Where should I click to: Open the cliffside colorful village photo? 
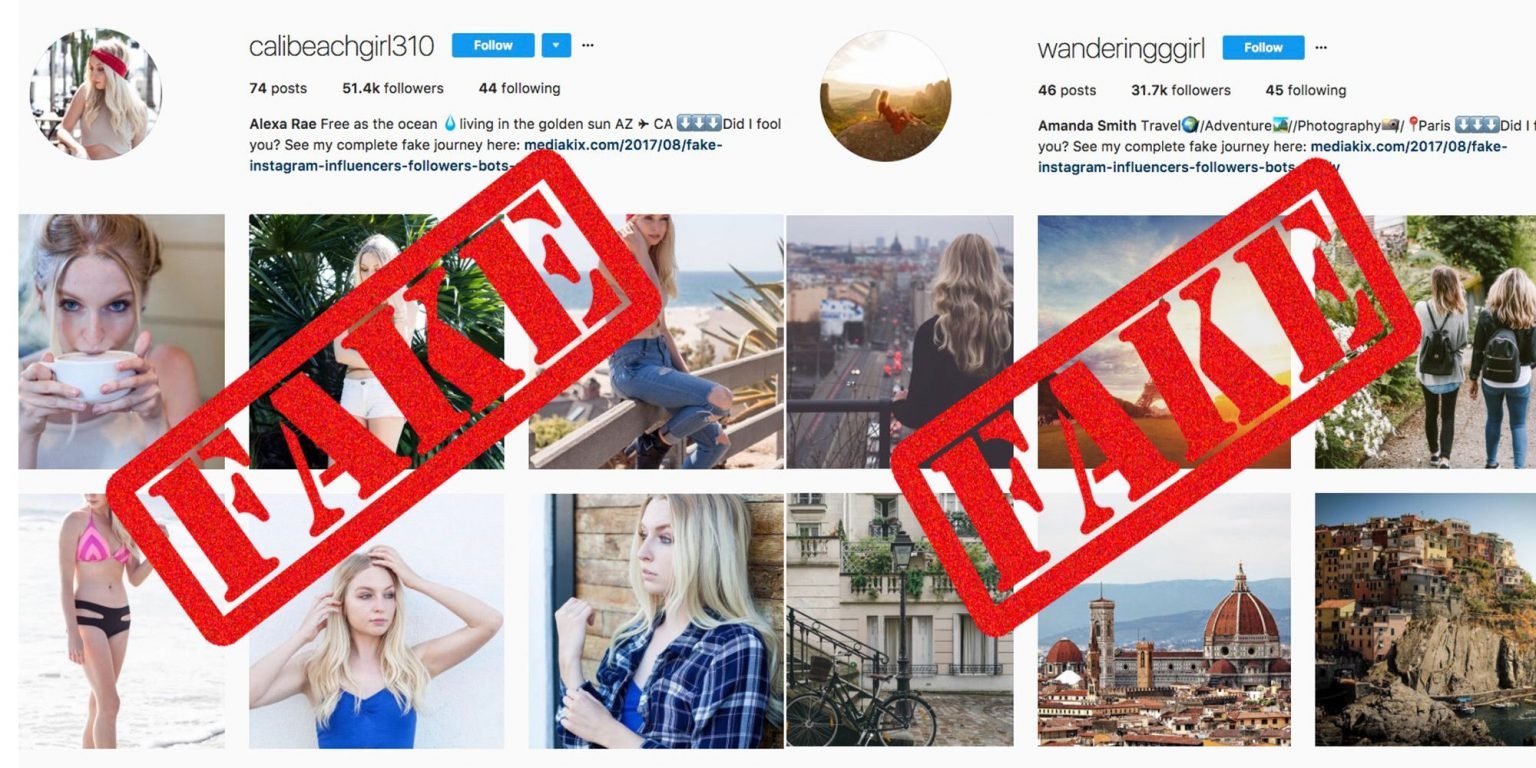pos(1425,620)
